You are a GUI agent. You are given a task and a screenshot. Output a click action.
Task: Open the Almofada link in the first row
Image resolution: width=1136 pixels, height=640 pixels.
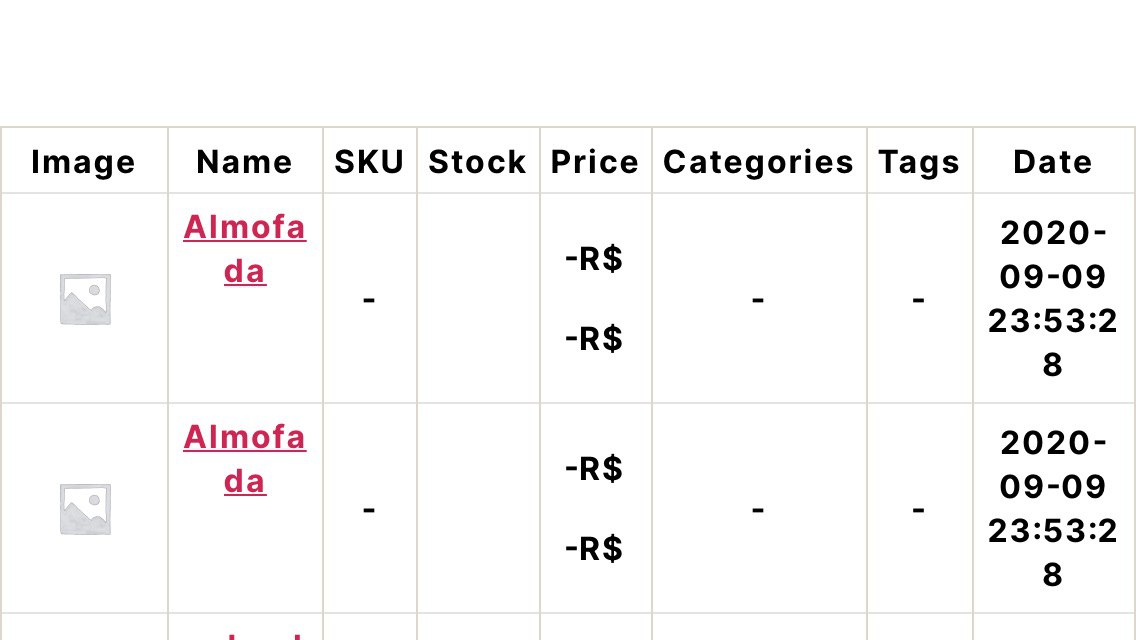point(245,249)
